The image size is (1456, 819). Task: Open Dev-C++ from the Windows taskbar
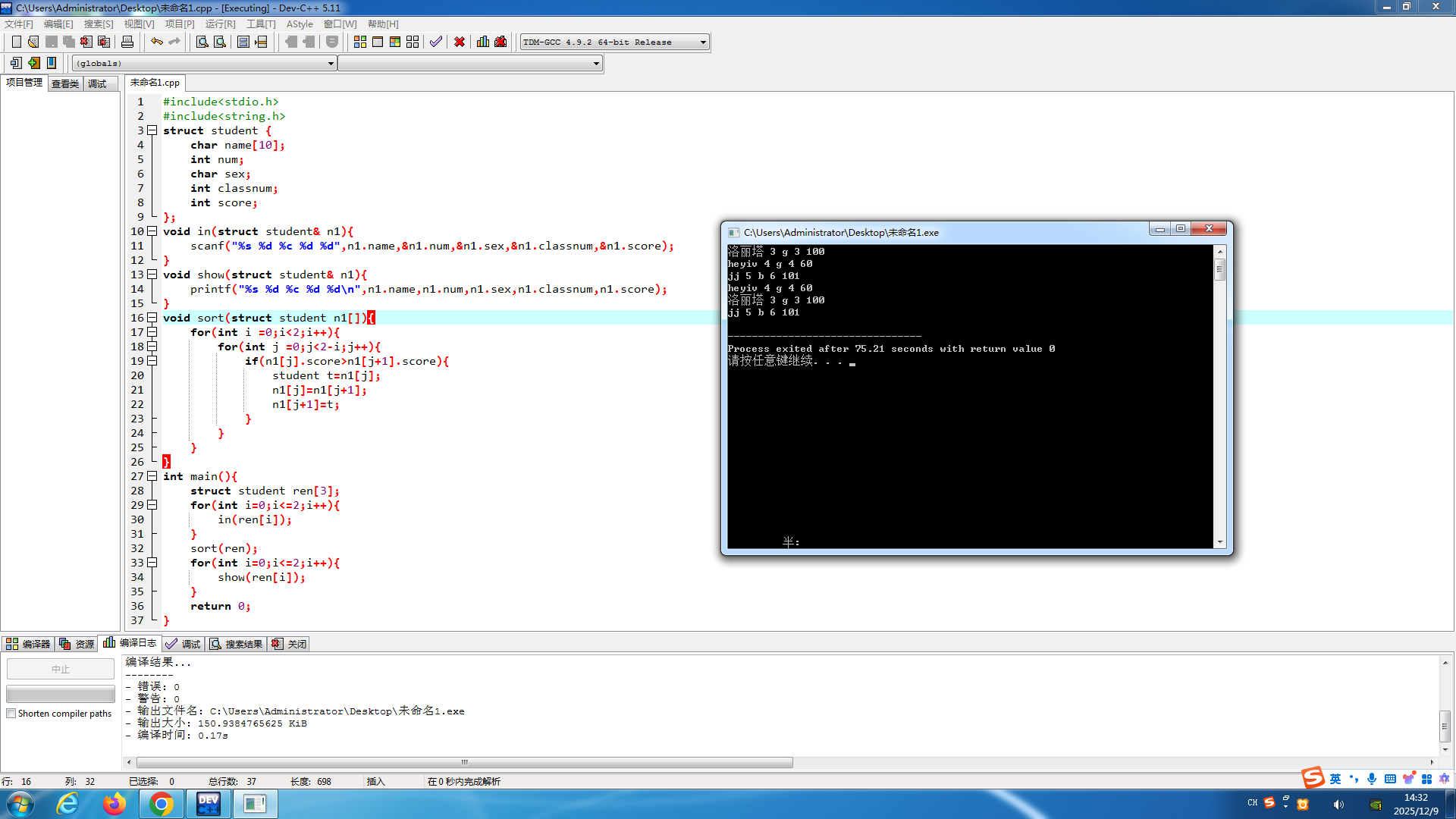tap(208, 803)
